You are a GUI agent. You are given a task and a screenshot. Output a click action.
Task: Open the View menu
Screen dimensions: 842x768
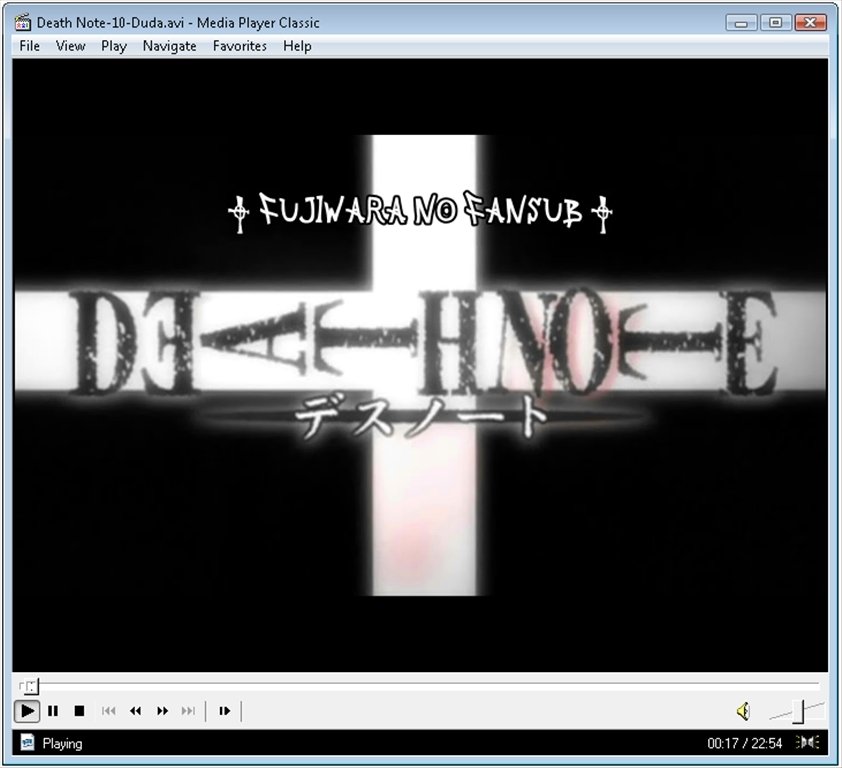70,46
